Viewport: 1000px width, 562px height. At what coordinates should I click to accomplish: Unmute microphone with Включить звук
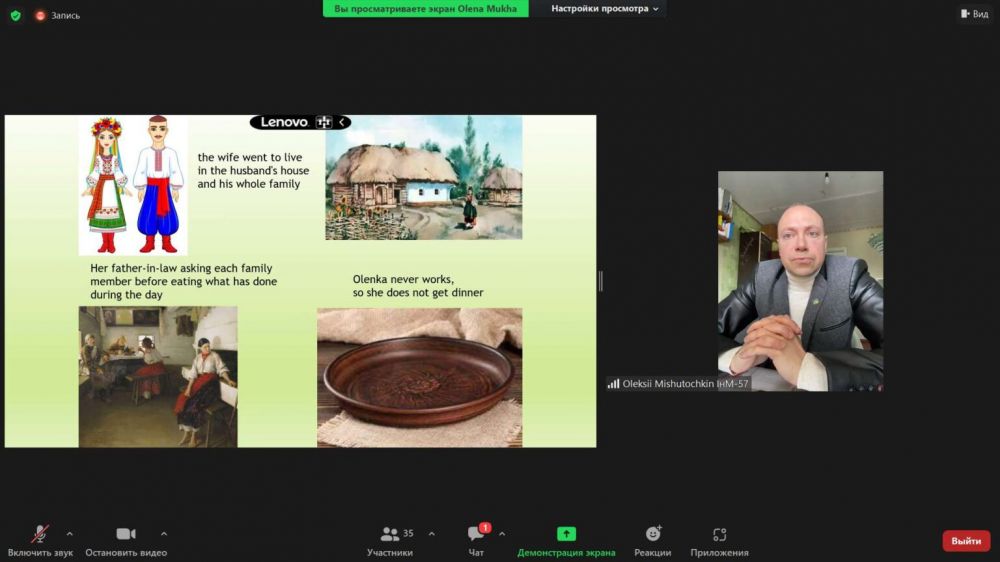(39, 540)
